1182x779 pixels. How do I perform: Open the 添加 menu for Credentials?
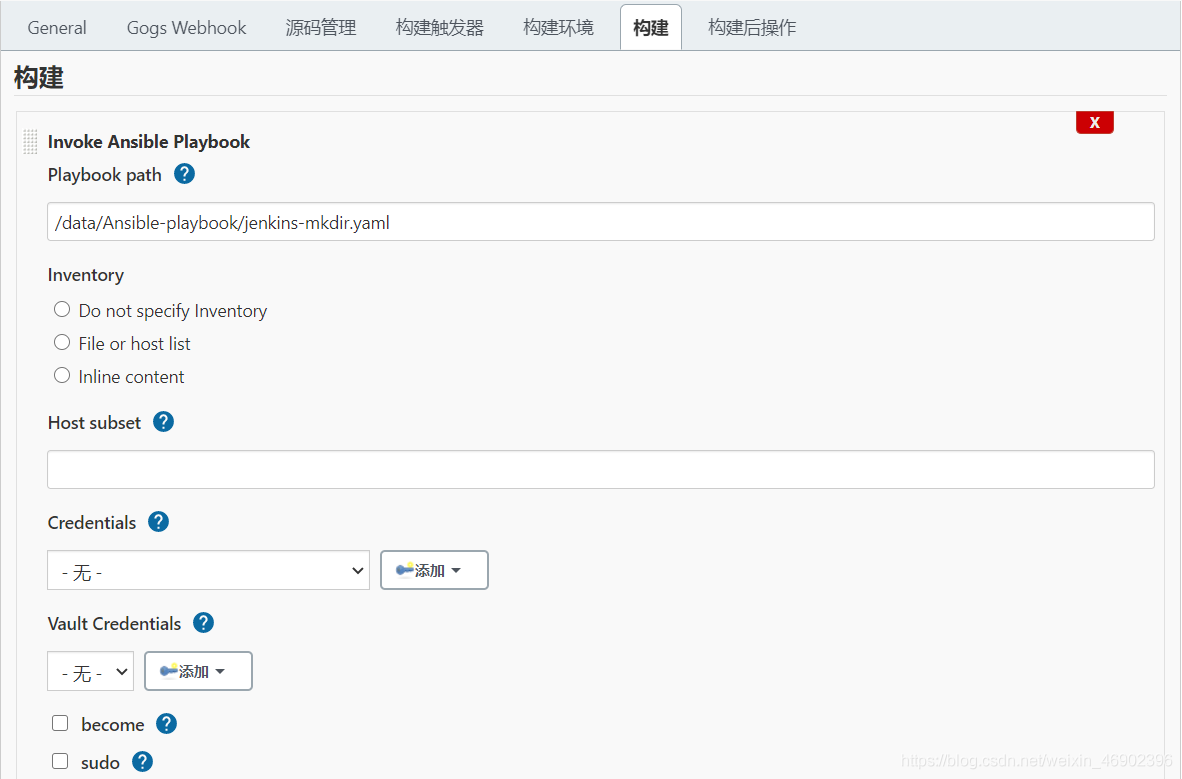pyautogui.click(x=434, y=570)
